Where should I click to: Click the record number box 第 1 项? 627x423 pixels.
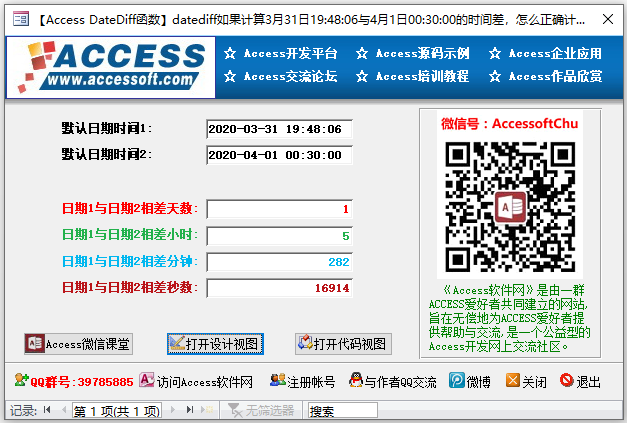point(117,411)
